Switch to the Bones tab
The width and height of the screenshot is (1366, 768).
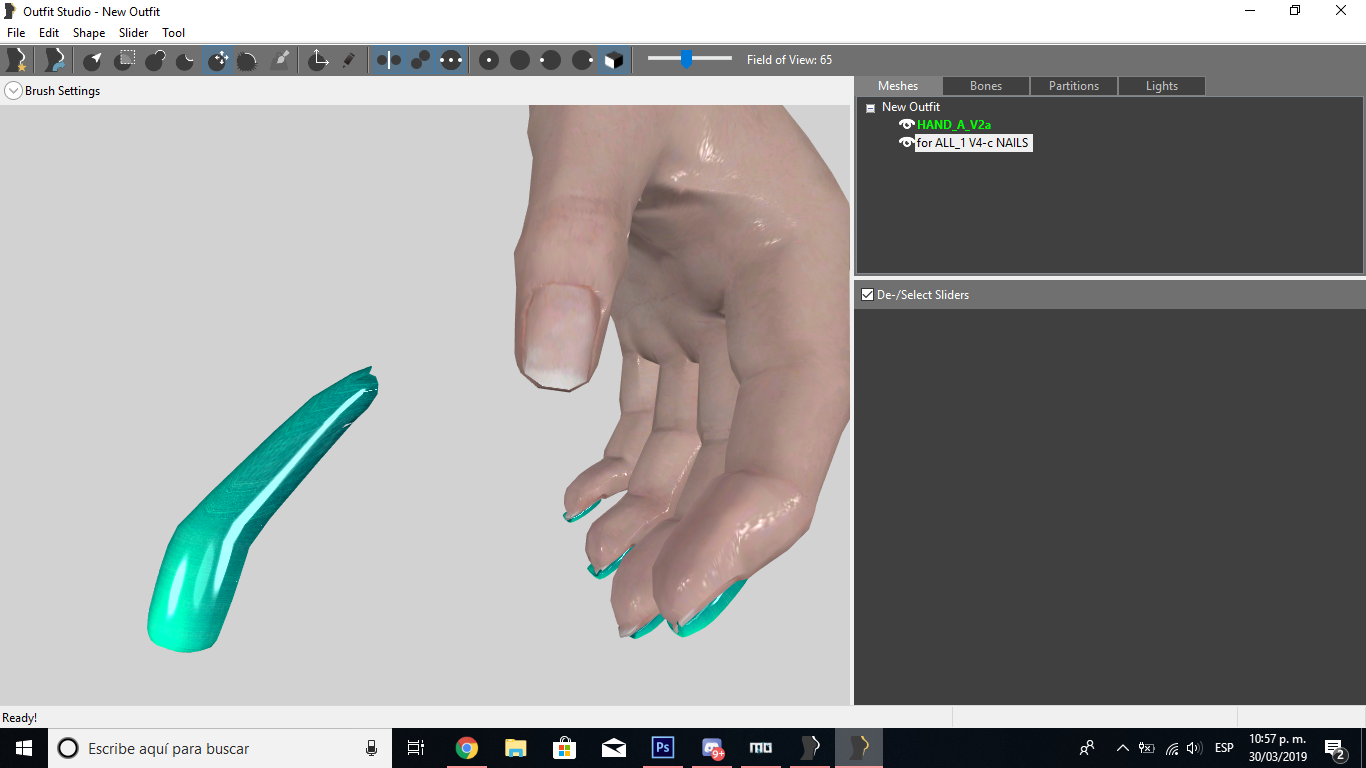986,86
